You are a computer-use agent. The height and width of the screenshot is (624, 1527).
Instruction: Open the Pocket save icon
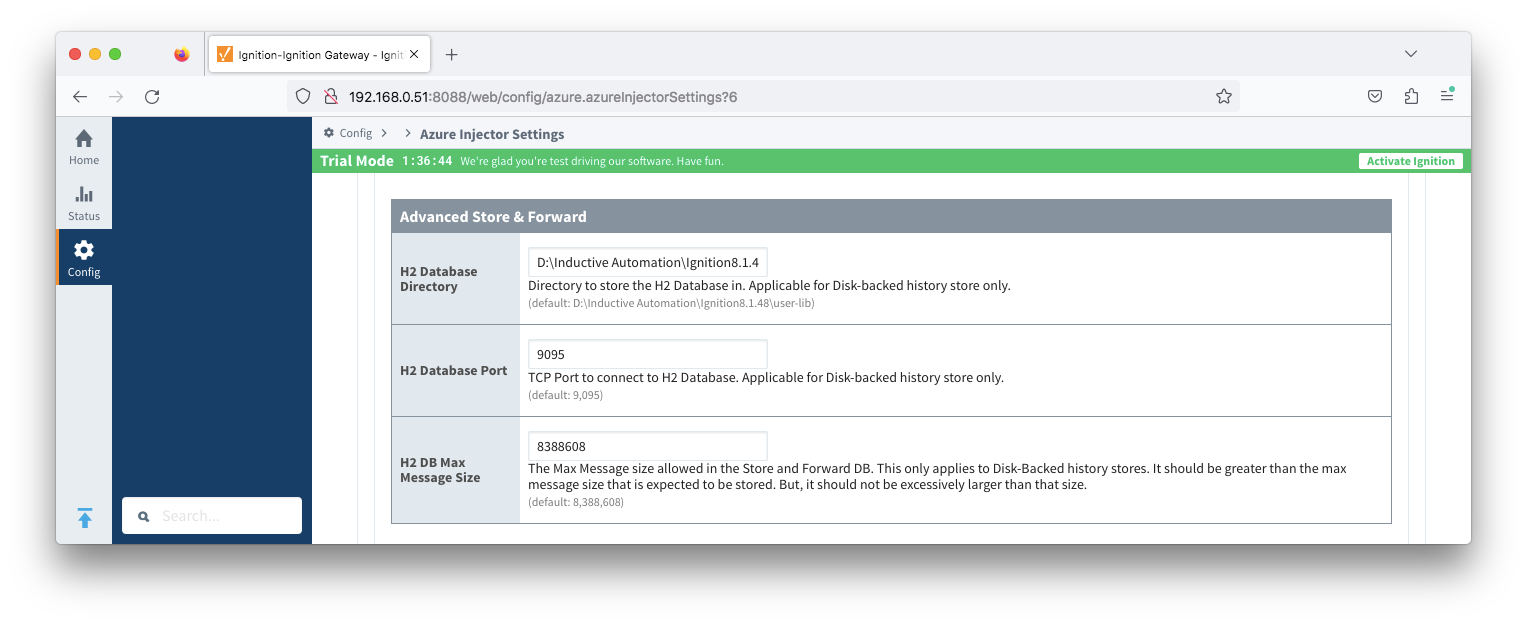(x=1375, y=97)
